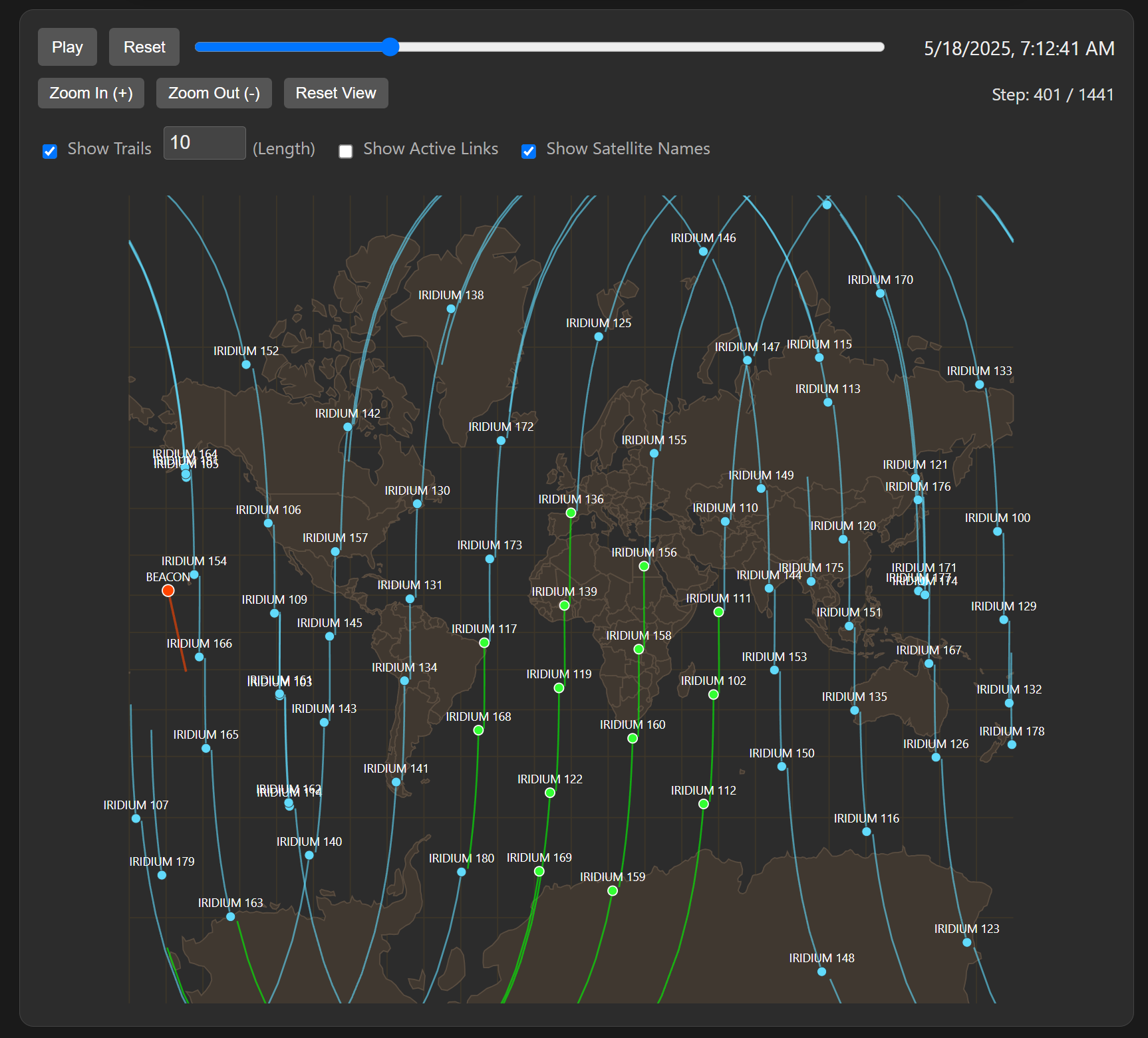Image resolution: width=1148 pixels, height=1038 pixels.
Task: Click the timeline slider handle
Action: coord(390,47)
